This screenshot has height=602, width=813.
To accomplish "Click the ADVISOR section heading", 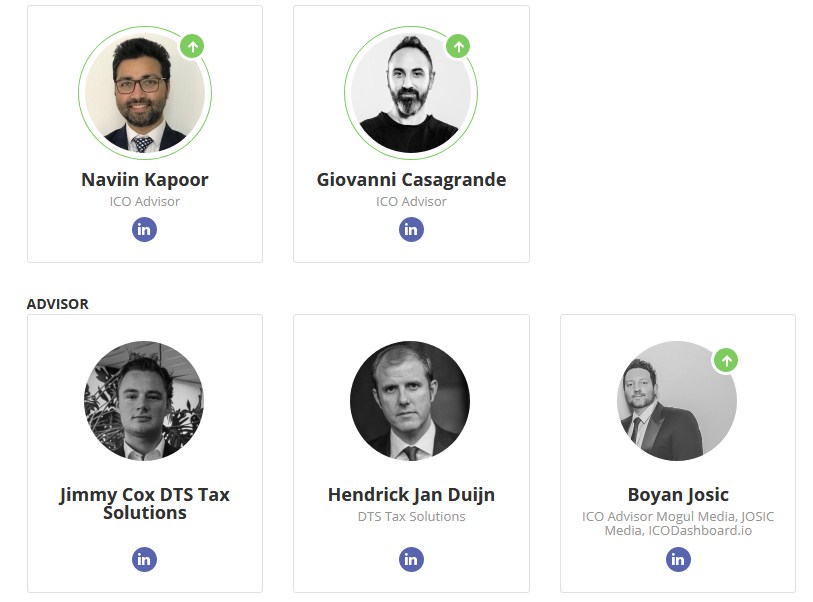I will (x=58, y=304).
